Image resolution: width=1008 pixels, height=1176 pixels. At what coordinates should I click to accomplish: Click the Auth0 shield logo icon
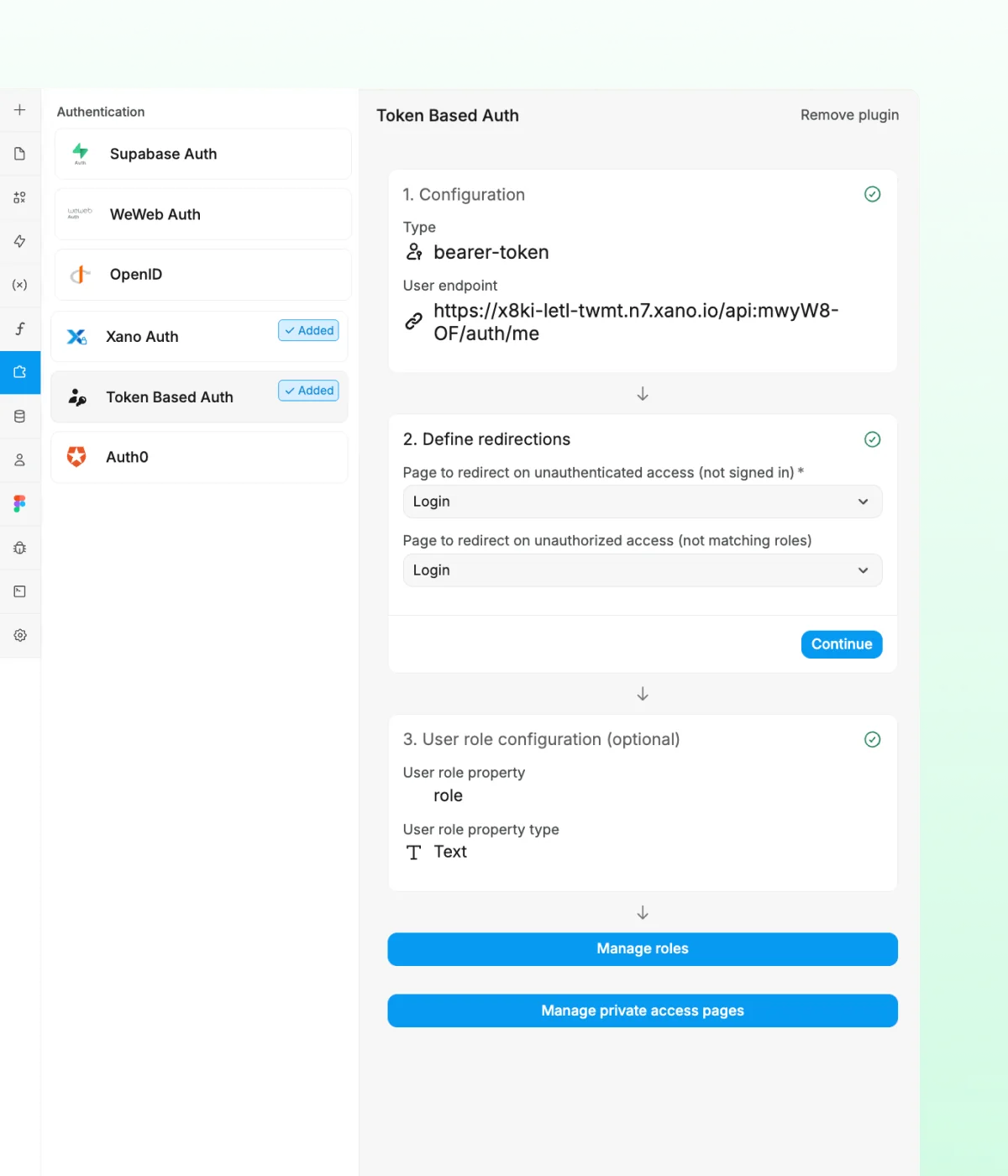click(x=76, y=456)
